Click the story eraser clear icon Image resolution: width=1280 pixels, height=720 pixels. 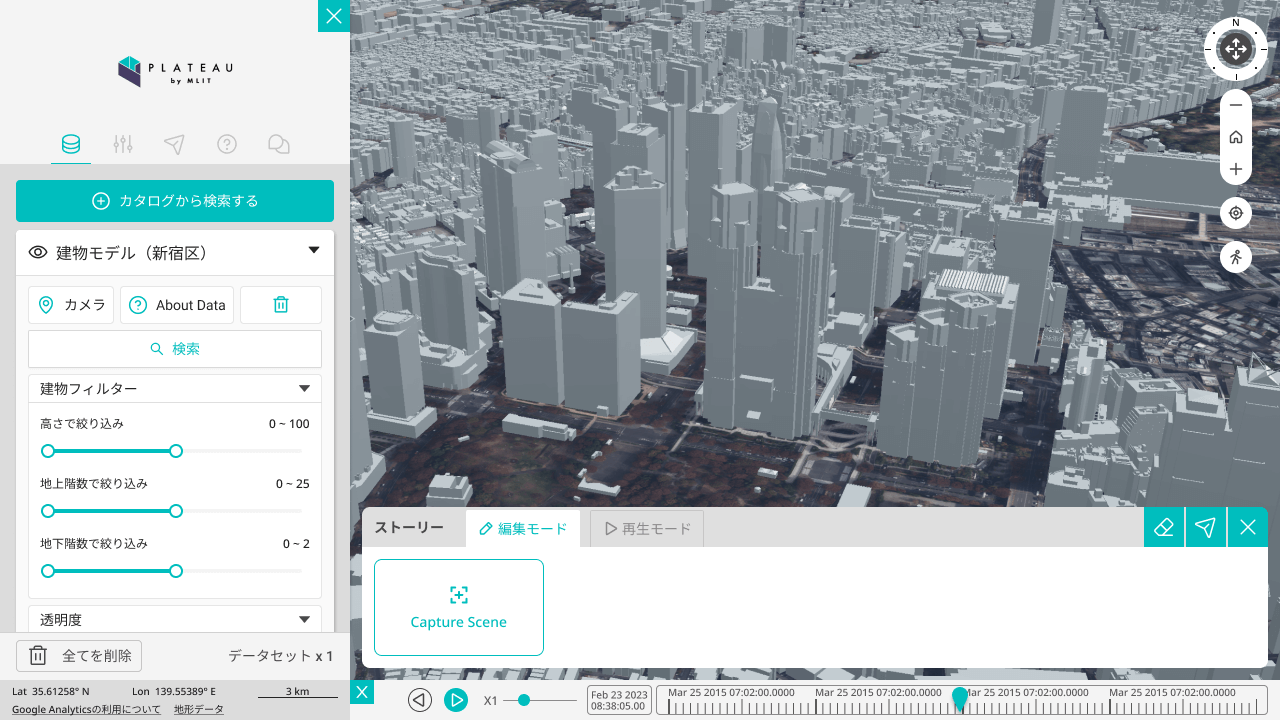[1164, 528]
